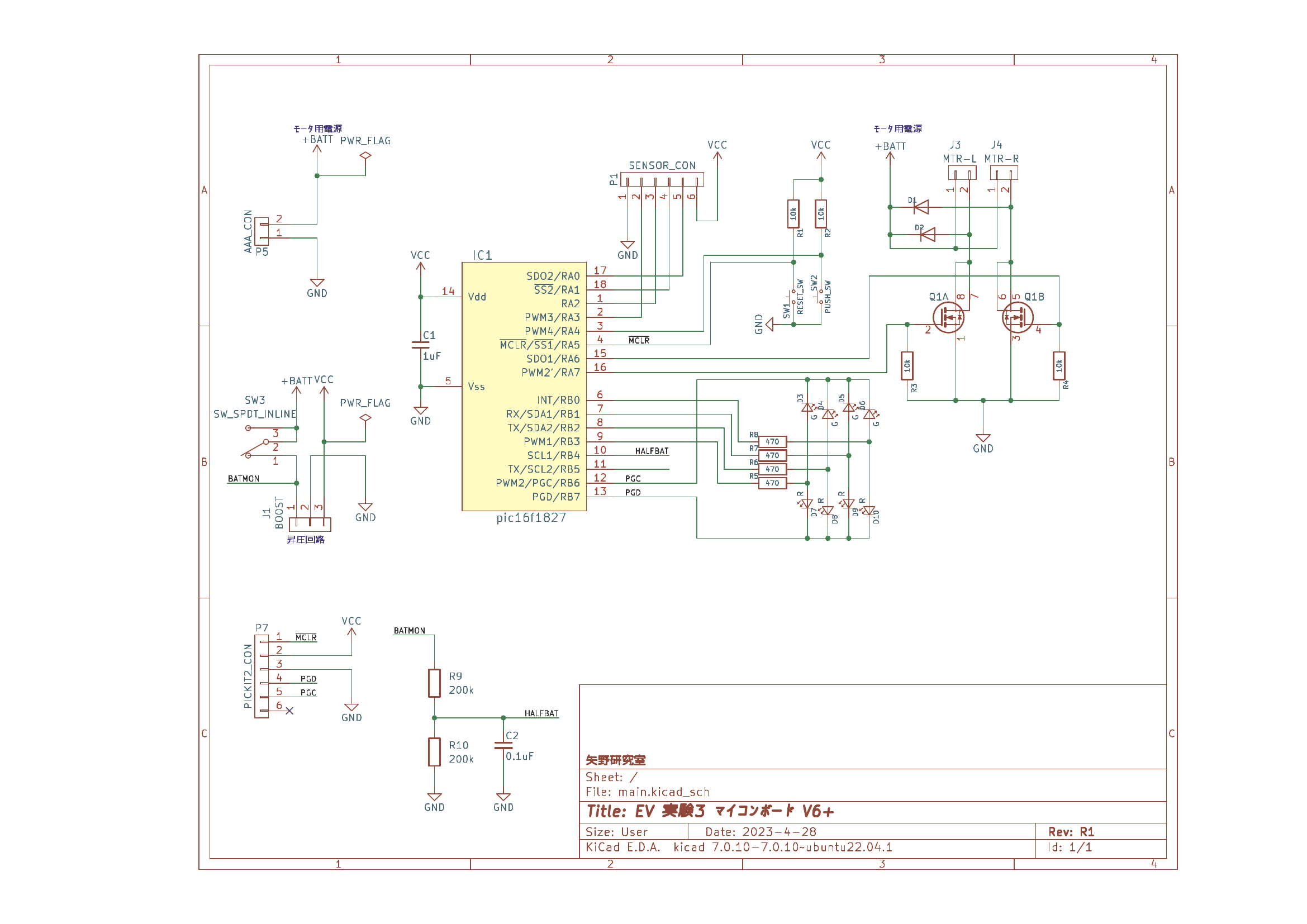The image size is (1307, 924).
Task: Select the title text in title block
Action: pyautogui.click(x=710, y=811)
